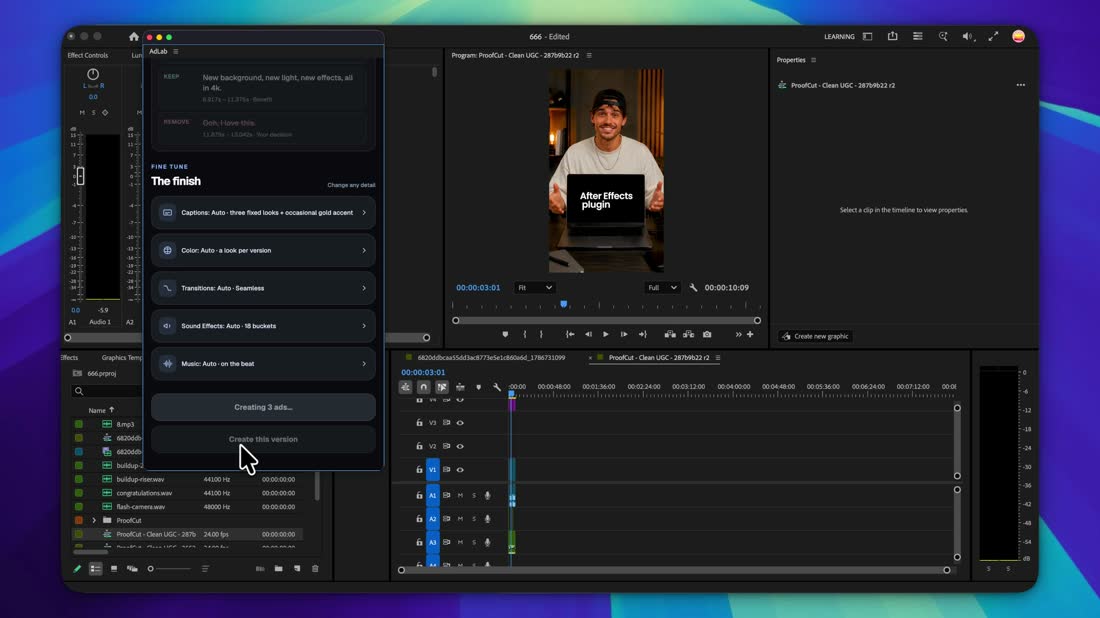
Task: Open Program monitor panel menu
Action: pyautogui.click(x=589, y=55)
